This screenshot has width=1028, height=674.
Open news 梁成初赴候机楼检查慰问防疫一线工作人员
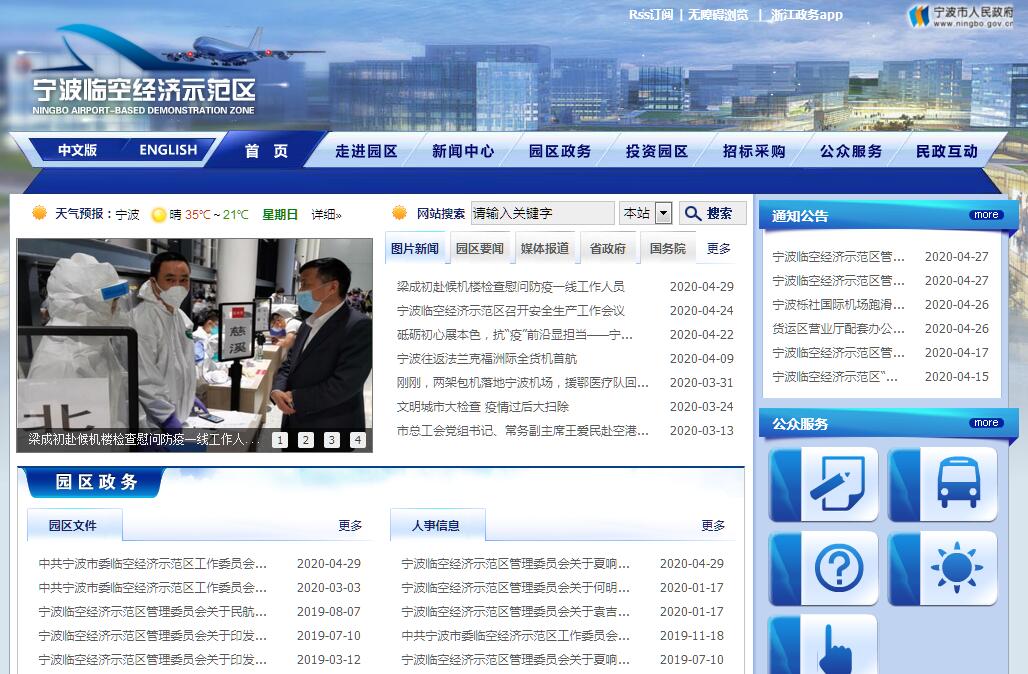tap(511, 287)
